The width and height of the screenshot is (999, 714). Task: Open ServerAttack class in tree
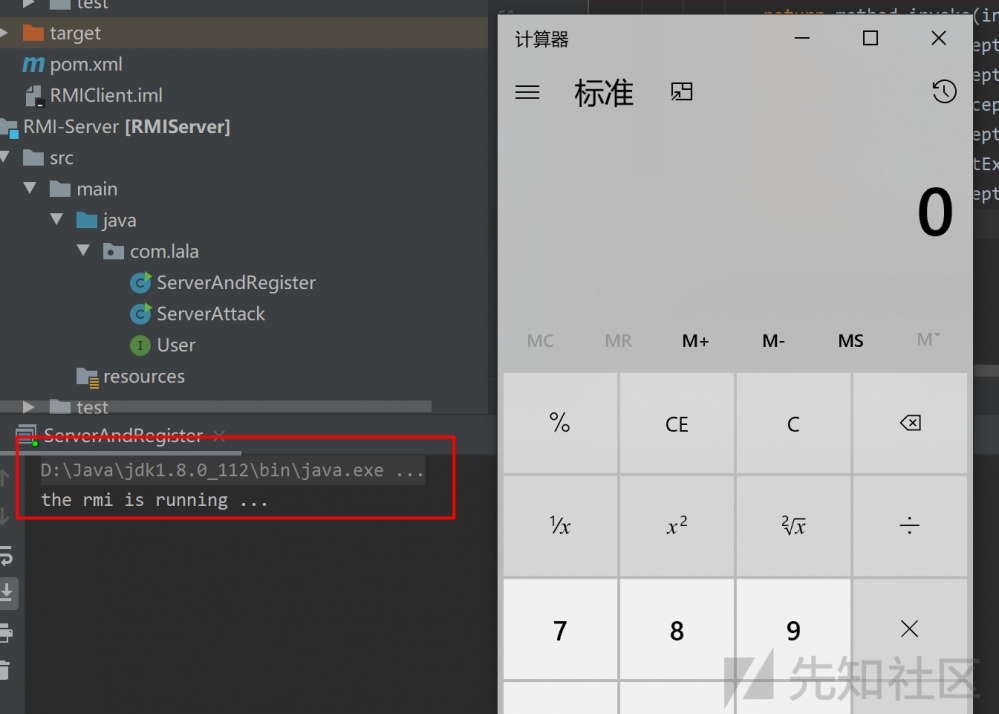[x=210, y=314]
